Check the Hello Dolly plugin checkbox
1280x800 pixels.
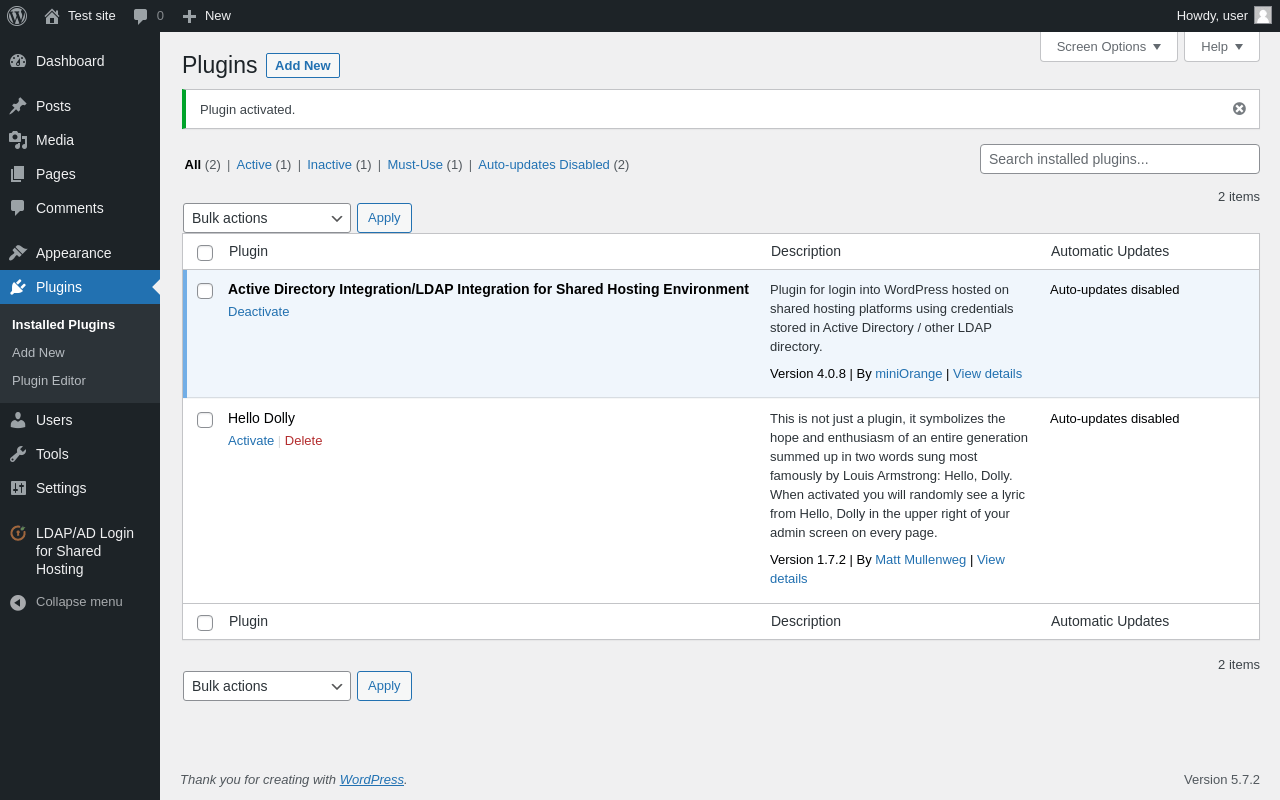[205, 420]
